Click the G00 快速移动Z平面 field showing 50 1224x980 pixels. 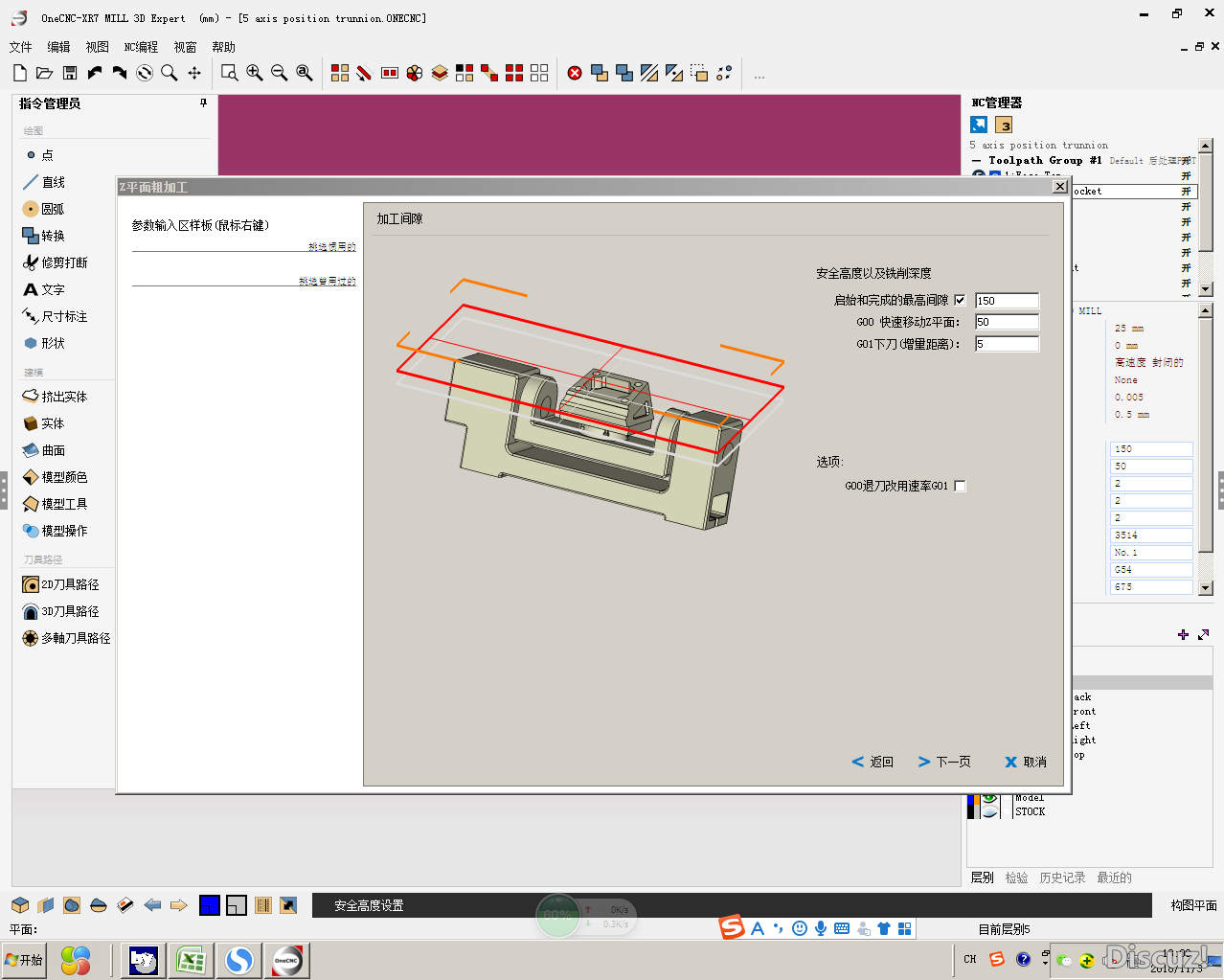click(x=1007, y=322)
